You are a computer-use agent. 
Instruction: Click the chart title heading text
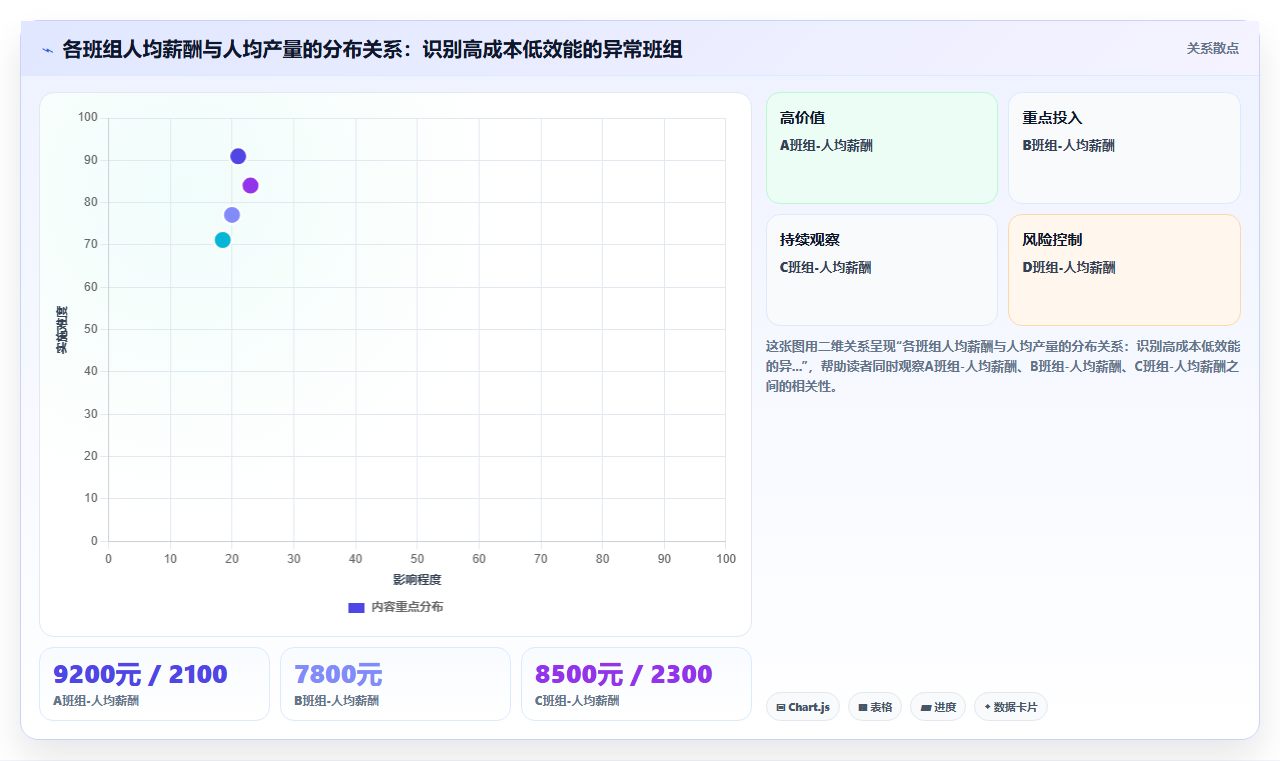tap(372, 50)
